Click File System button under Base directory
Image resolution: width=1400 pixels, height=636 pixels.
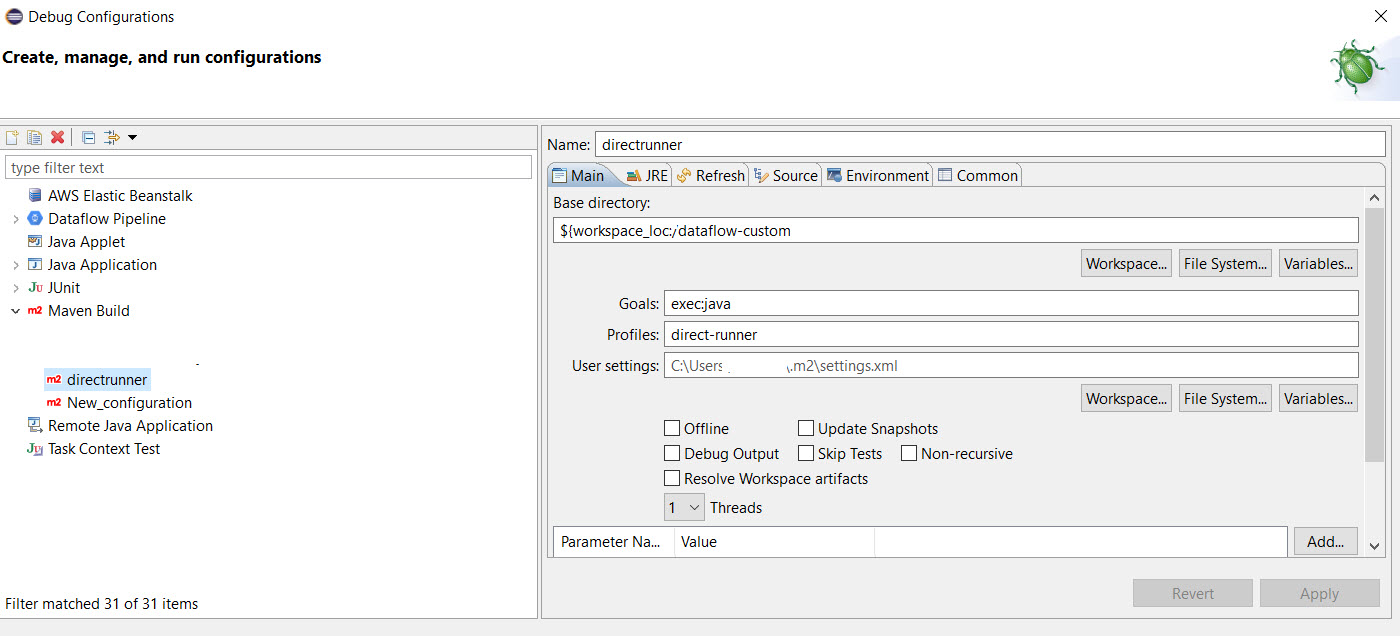coord(1225,264)
